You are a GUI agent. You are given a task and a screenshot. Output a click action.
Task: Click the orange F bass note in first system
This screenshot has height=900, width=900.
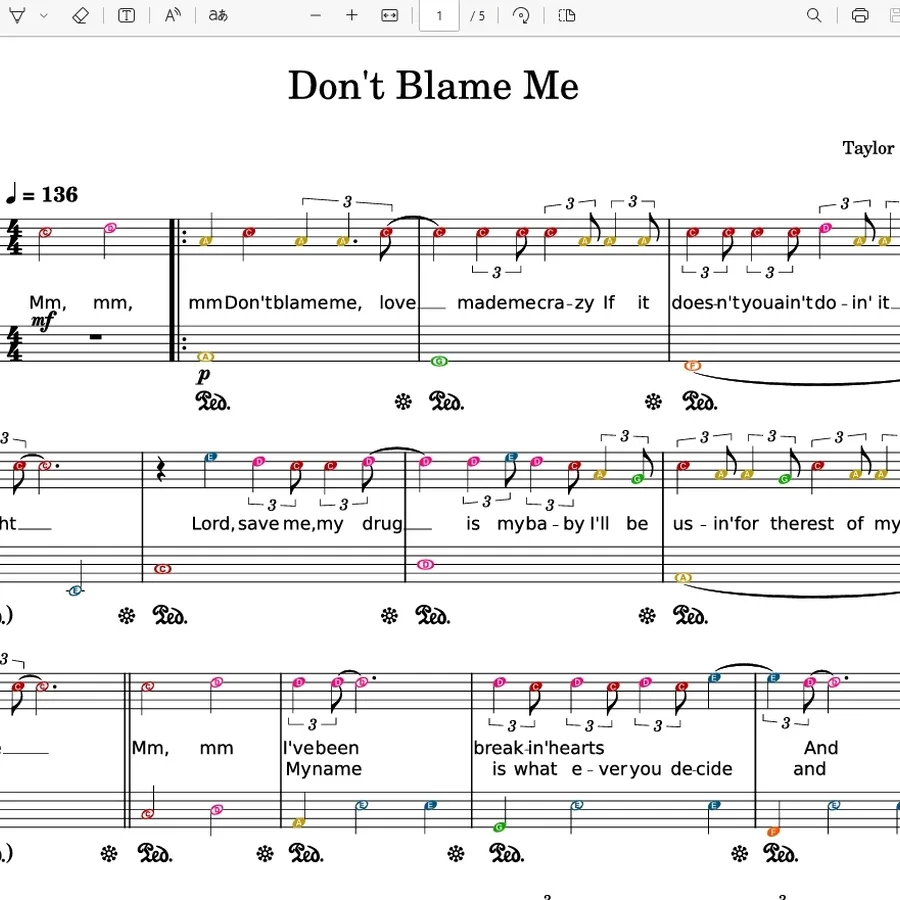click(x=693, y=366)
